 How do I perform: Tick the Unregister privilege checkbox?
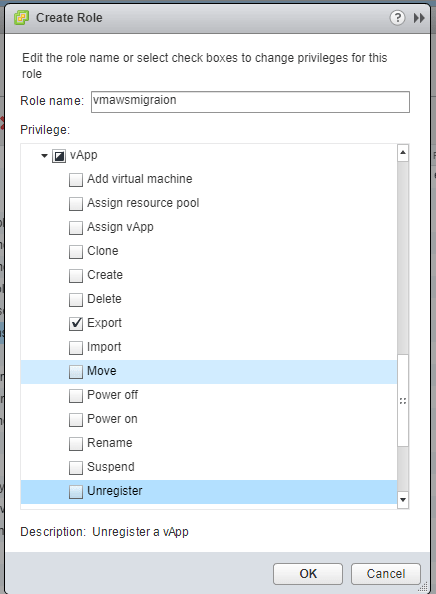click(76, 491)
